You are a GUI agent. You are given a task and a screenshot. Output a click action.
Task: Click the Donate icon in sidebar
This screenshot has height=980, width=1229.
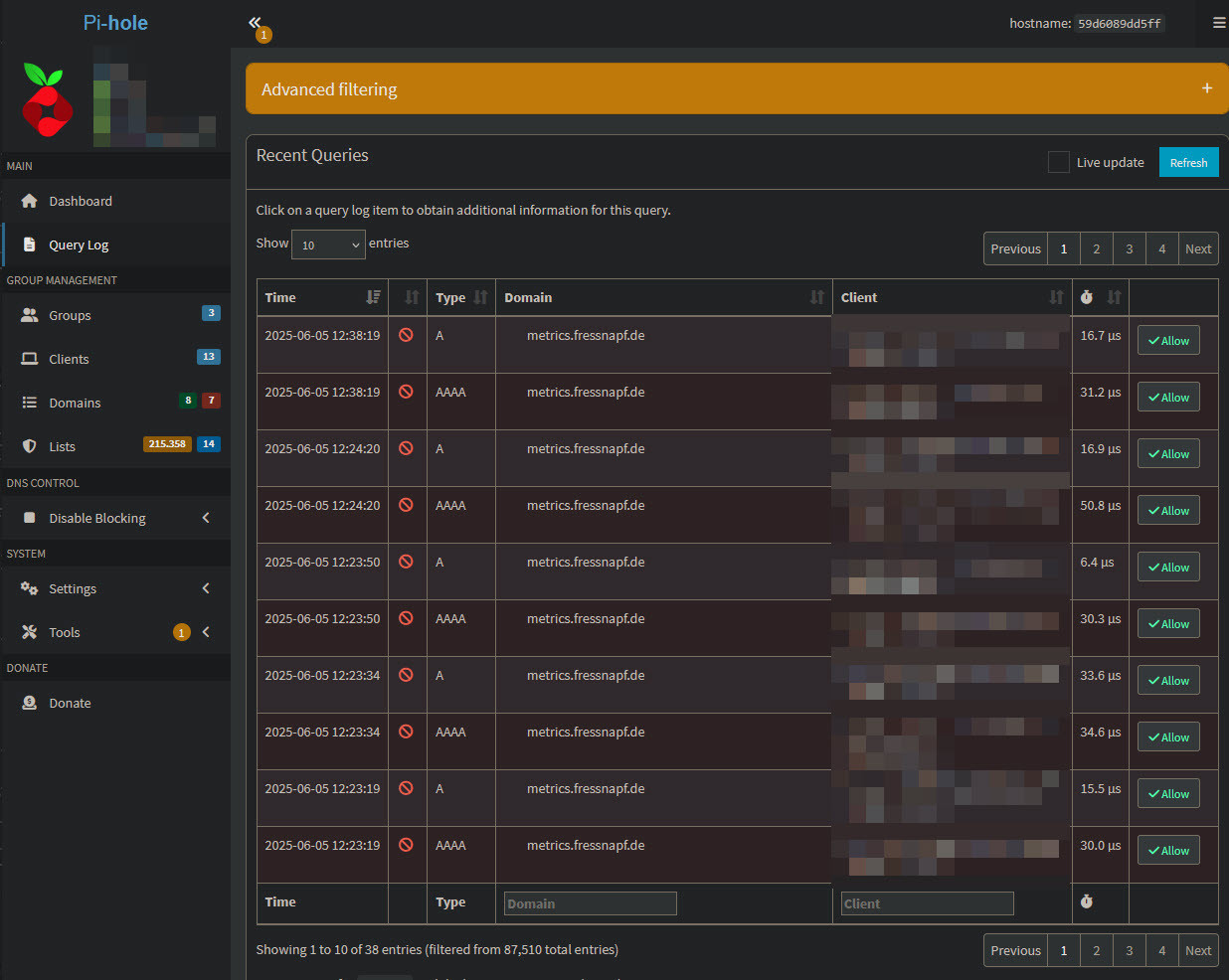29,703
